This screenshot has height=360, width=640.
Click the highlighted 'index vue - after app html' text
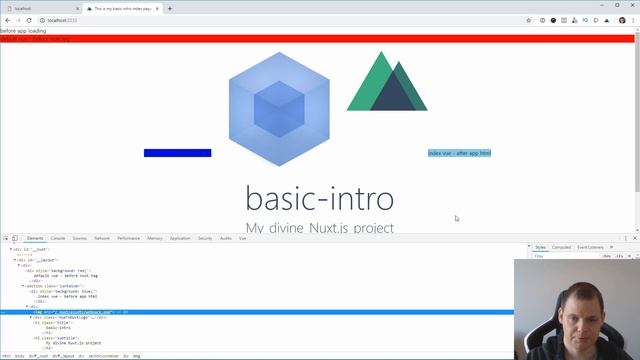tap(459, 153)
